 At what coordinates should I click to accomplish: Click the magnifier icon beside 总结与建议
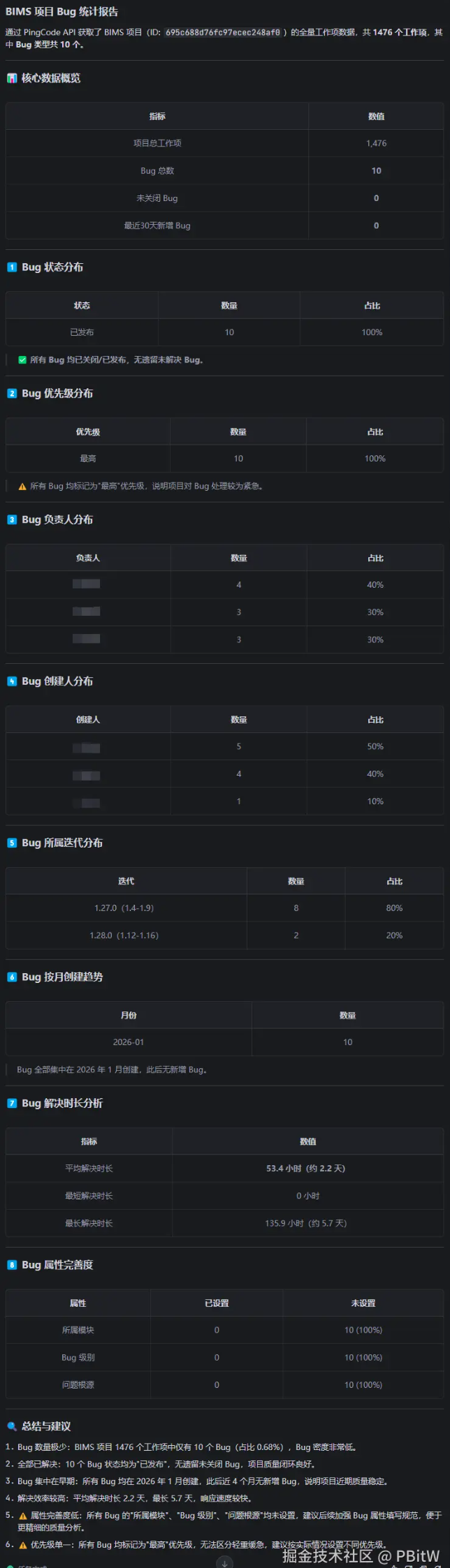pyautogui.click(x=11, y=1426)
